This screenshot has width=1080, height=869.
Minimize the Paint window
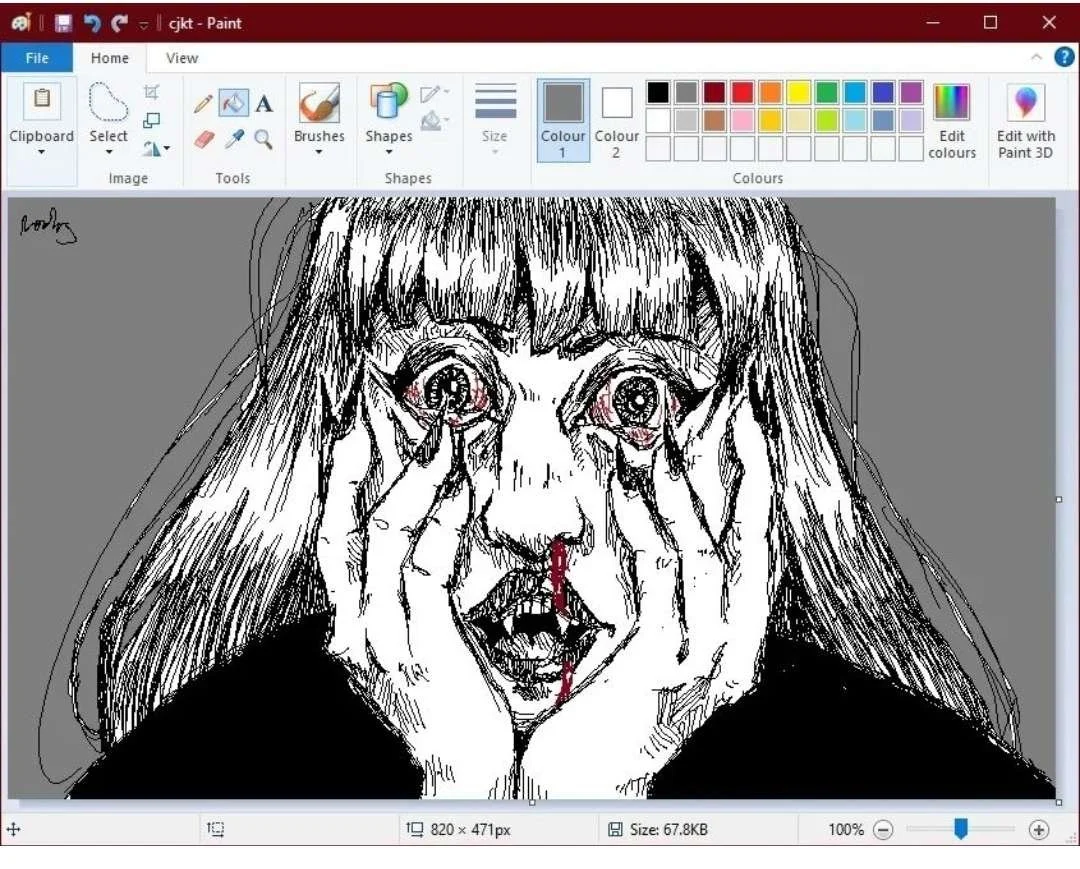(x=933, y=23)
